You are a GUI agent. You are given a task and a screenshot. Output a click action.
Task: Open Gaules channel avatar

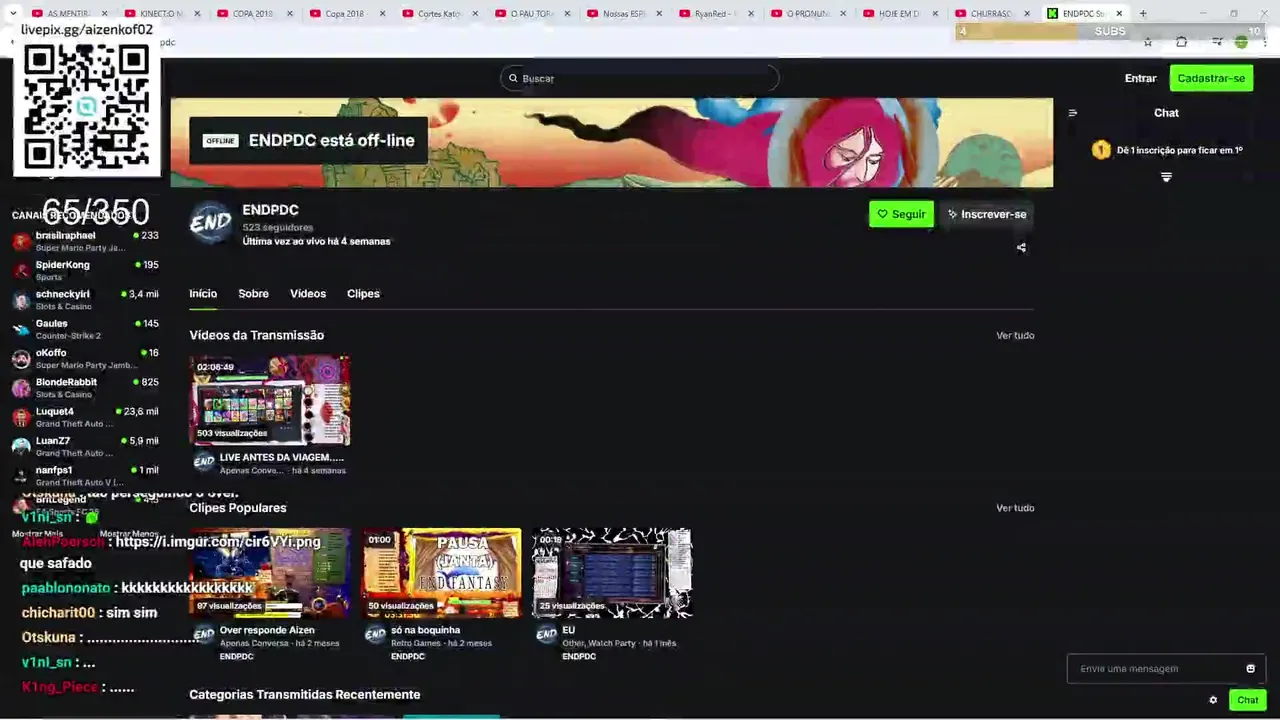21,329
